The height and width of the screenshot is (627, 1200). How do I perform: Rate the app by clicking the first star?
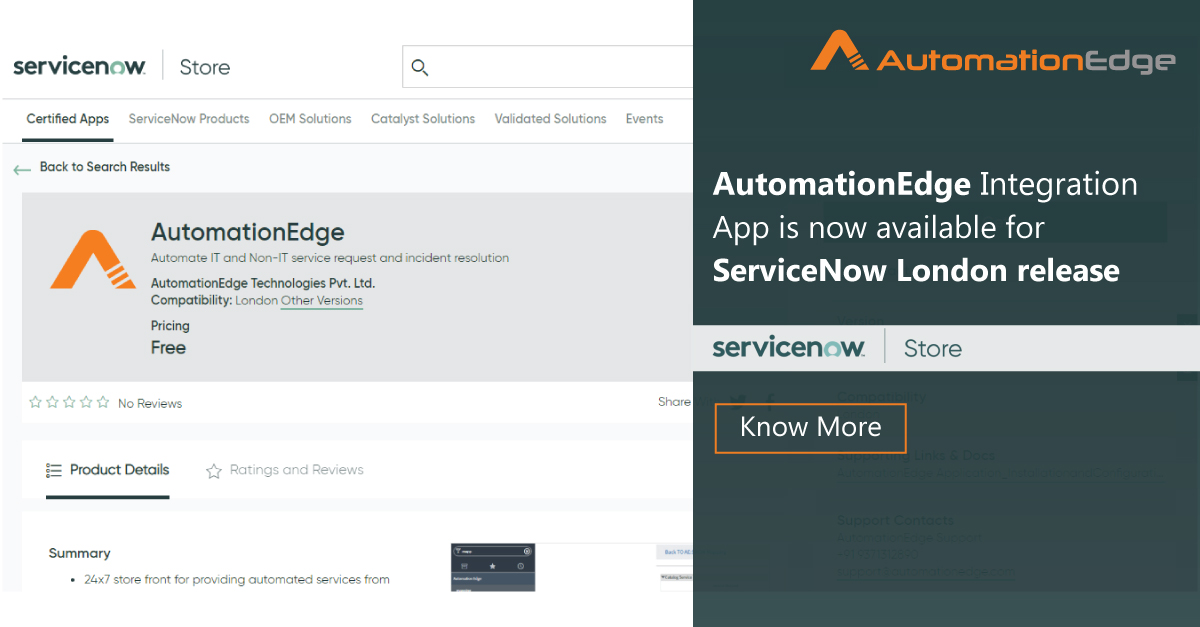35,401
